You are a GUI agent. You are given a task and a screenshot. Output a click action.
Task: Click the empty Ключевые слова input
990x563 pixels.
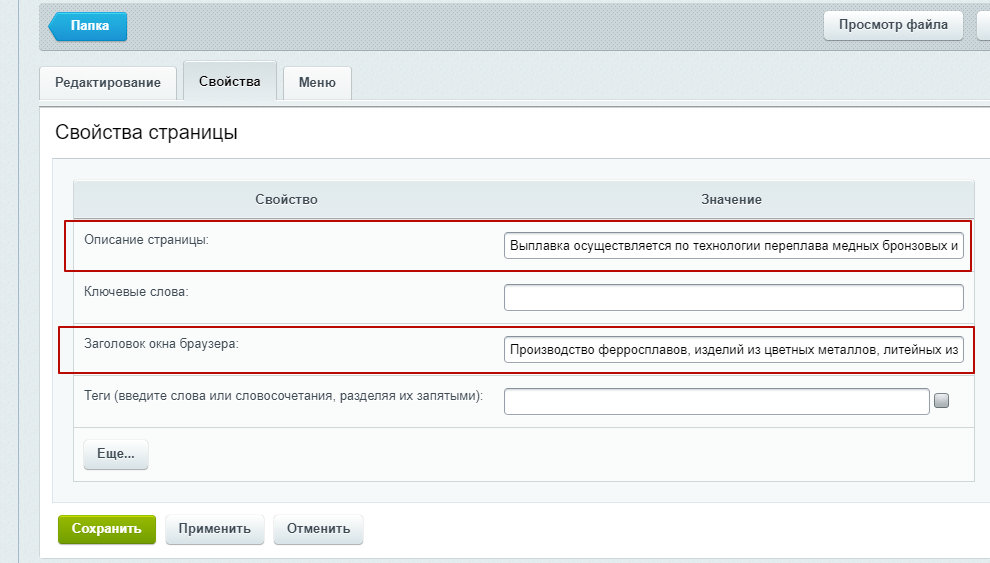click(733, 298)
